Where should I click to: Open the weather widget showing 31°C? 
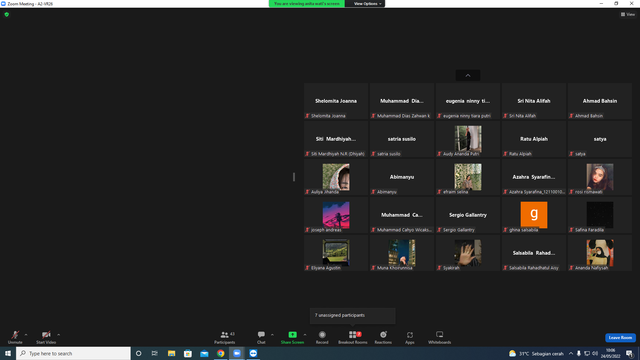coord(536,353)
